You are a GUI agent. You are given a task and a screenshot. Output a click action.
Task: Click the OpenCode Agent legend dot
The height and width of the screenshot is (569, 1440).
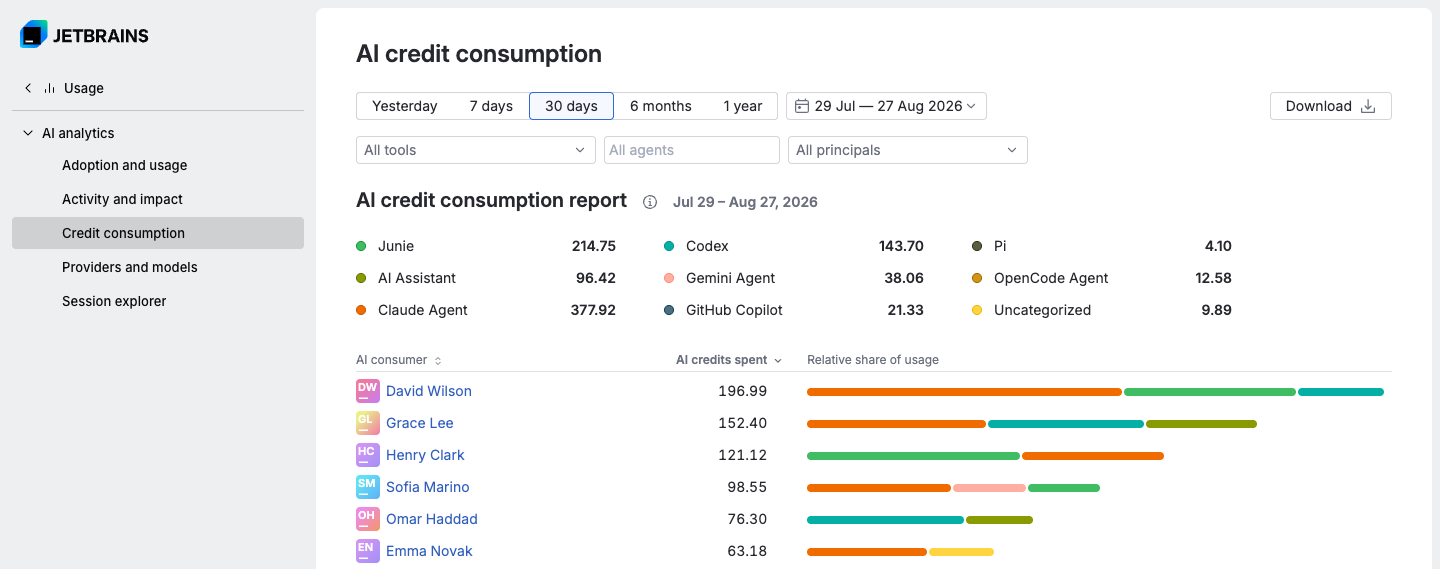[x=977, y=278]
